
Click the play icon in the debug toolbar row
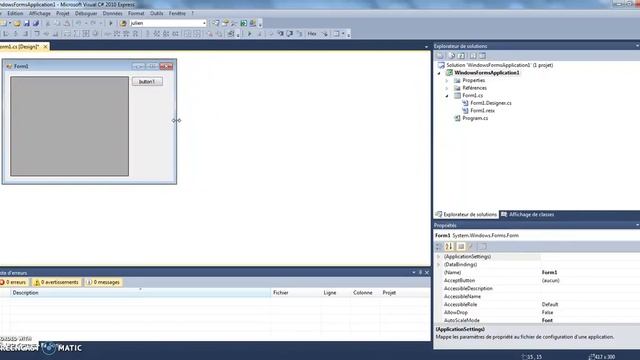tap(250, 34)
